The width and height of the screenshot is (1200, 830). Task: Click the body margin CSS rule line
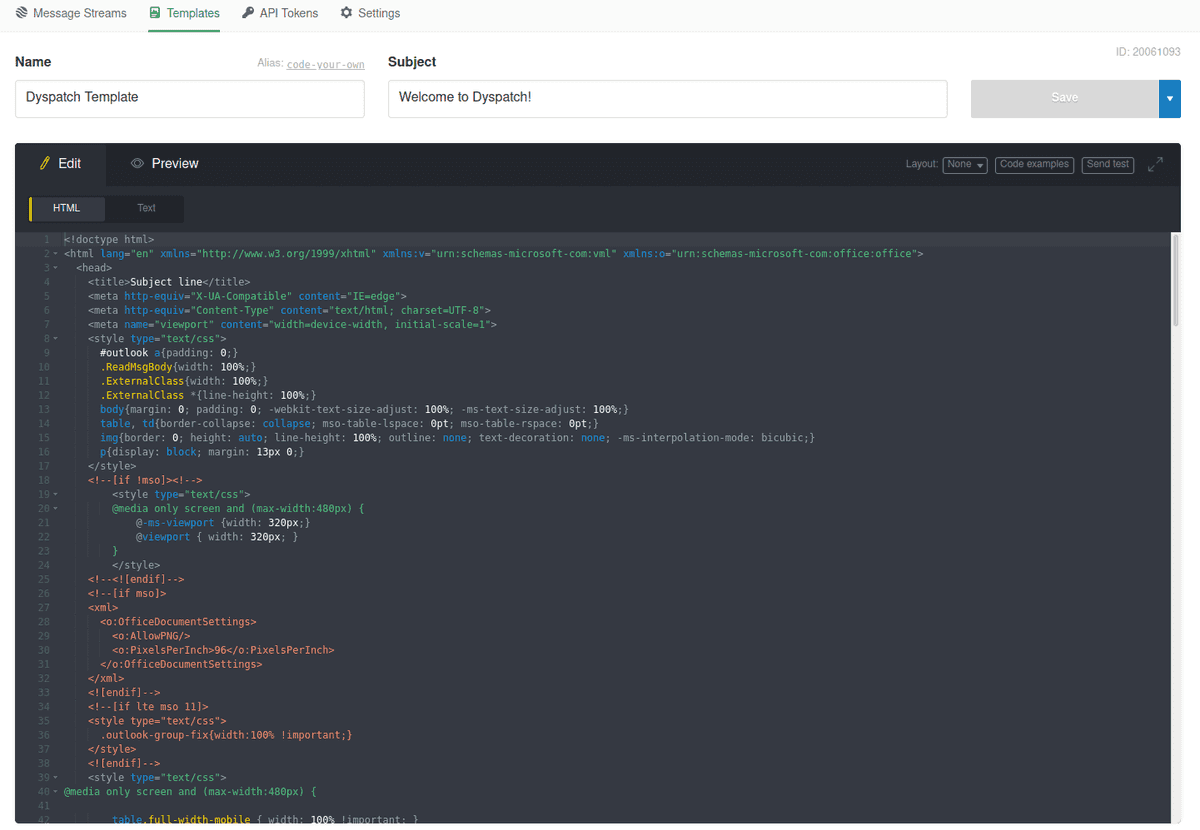pos(364,409)
